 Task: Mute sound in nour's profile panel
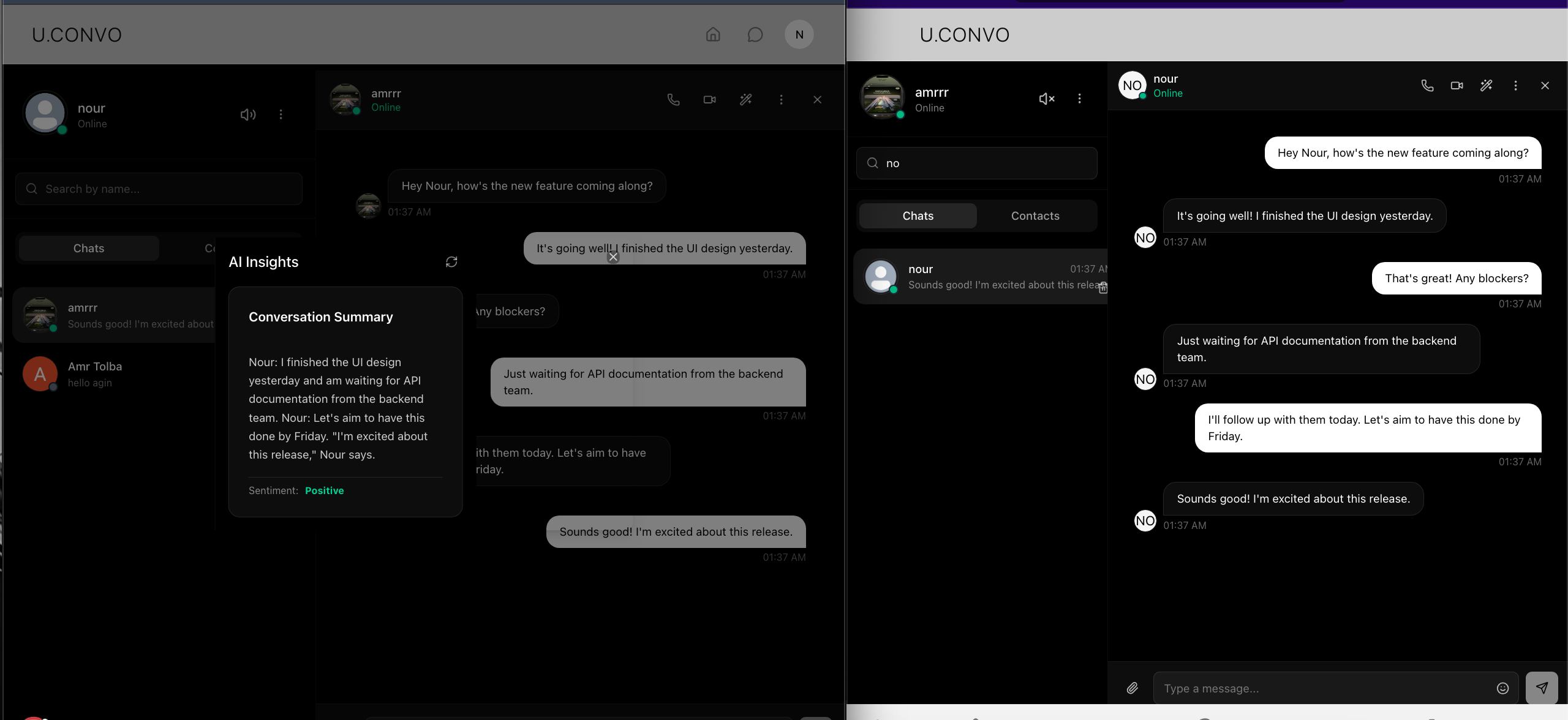tap(247, 114)
